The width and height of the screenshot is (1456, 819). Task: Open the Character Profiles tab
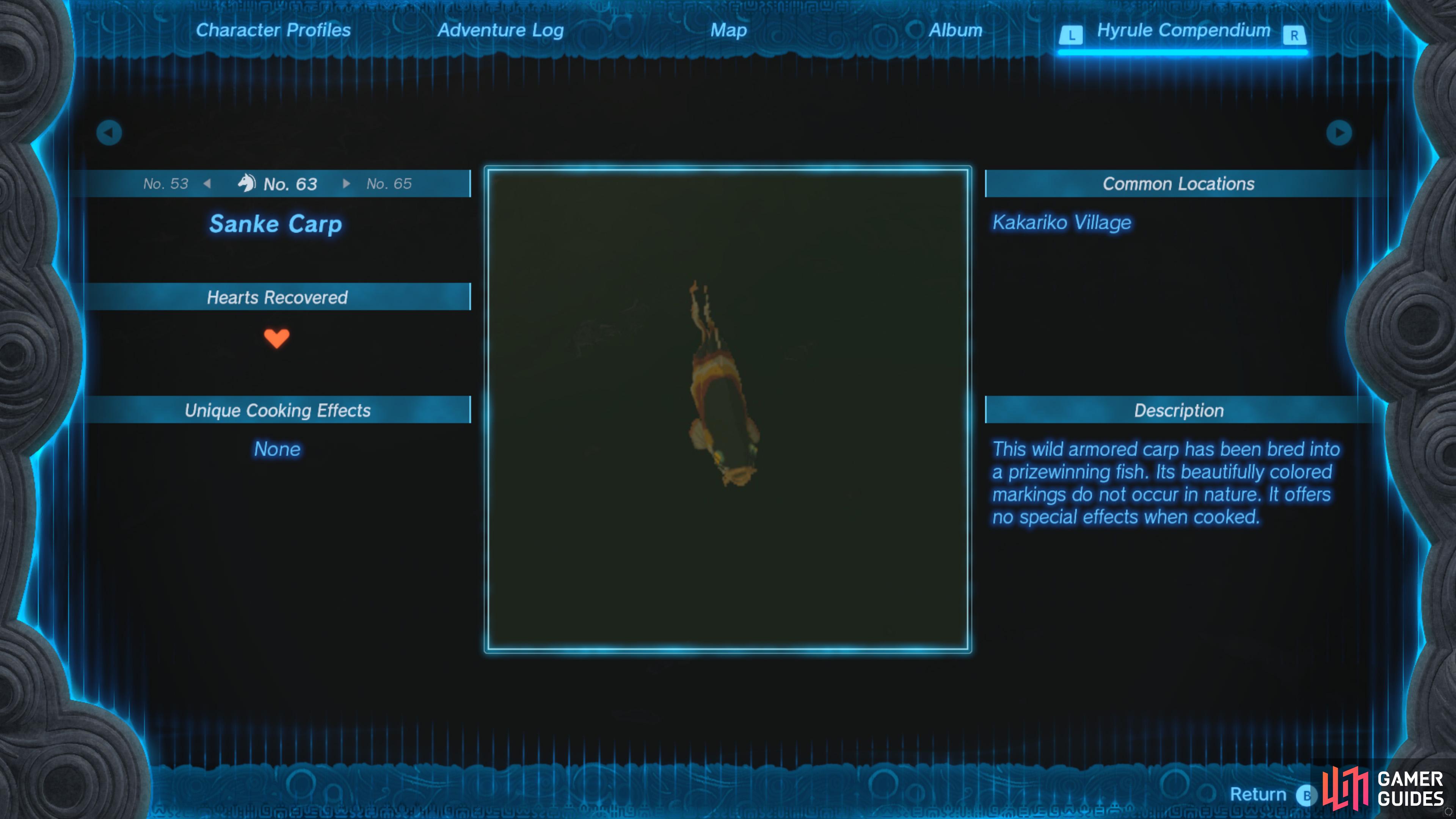pos(273,30)
